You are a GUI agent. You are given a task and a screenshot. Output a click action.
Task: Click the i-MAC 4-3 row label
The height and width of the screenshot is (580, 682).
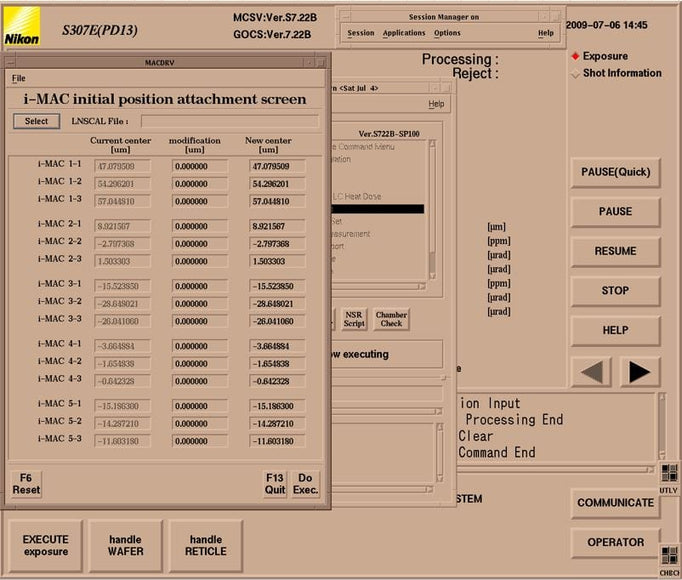[x=60, y=379]
